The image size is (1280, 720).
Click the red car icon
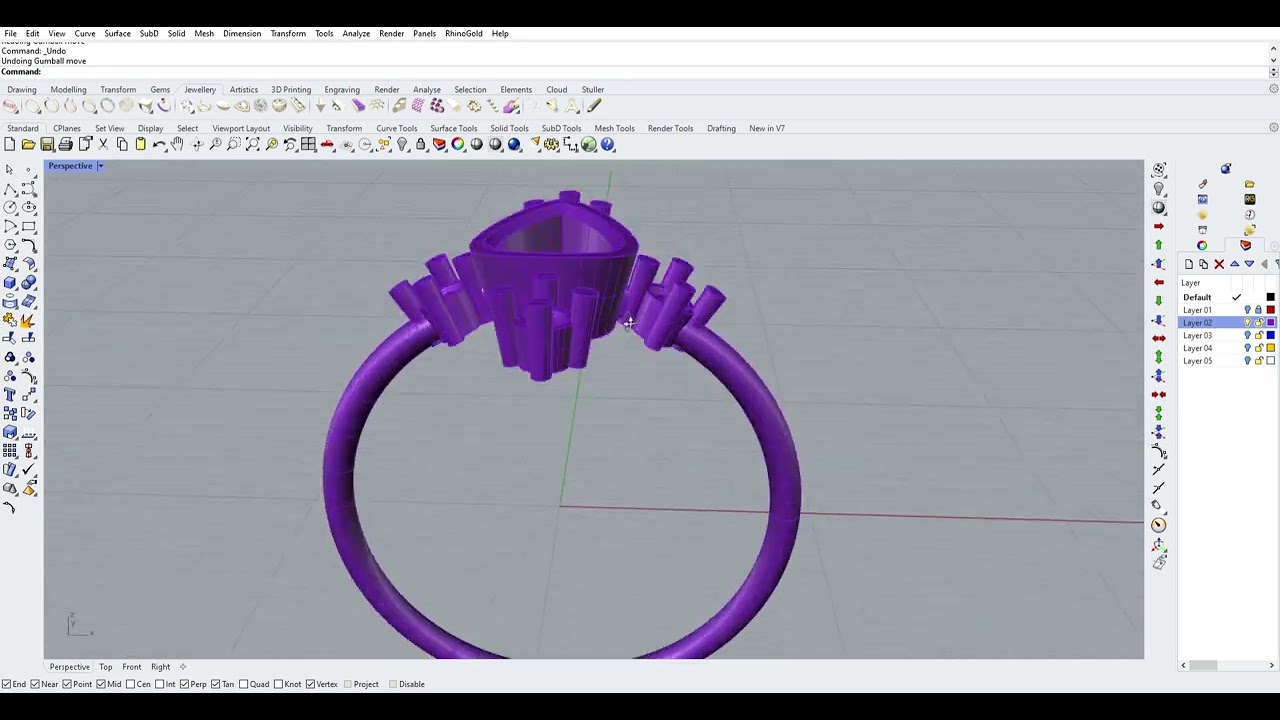(x=327, y=145)
